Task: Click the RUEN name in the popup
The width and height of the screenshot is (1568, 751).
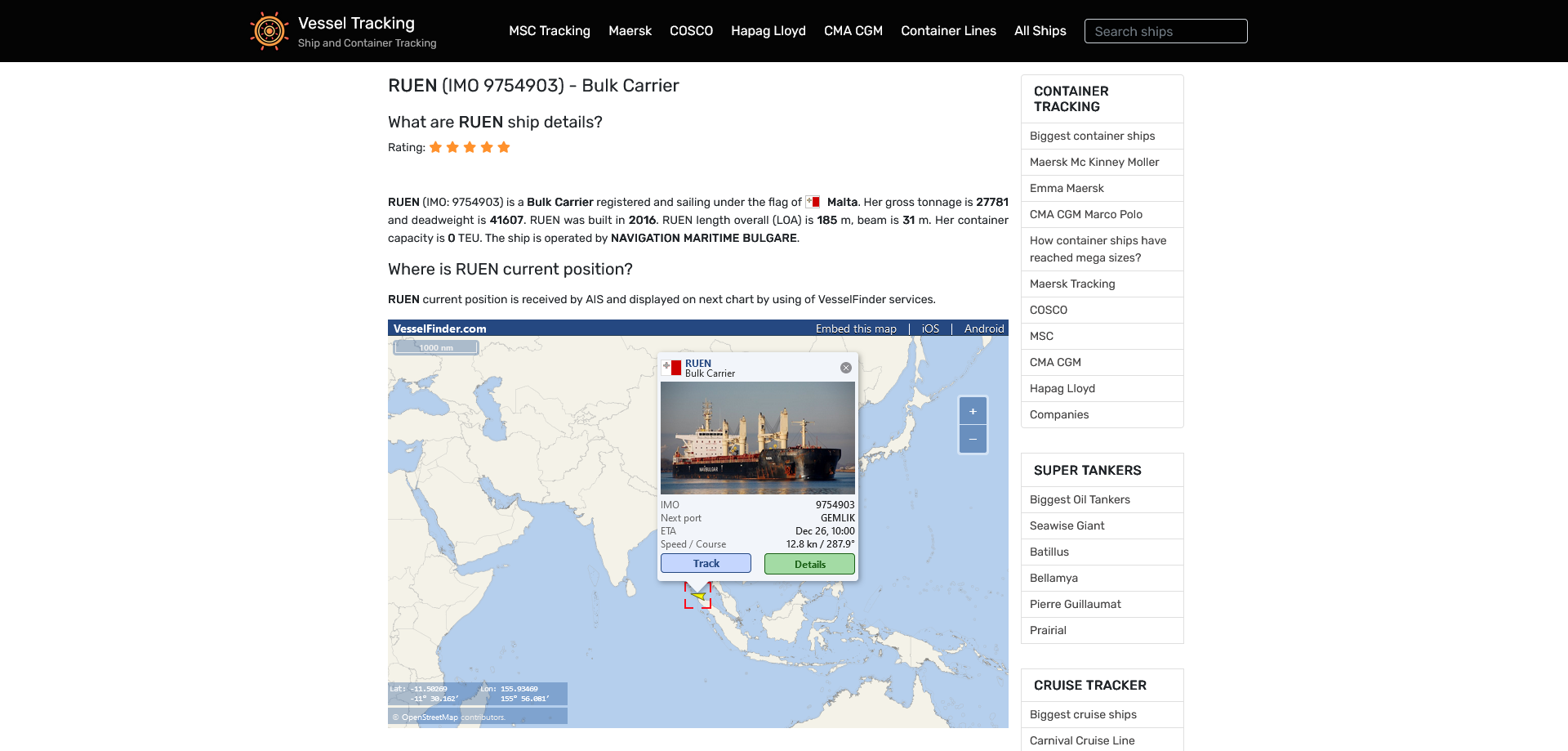Action: click(698, 363)
